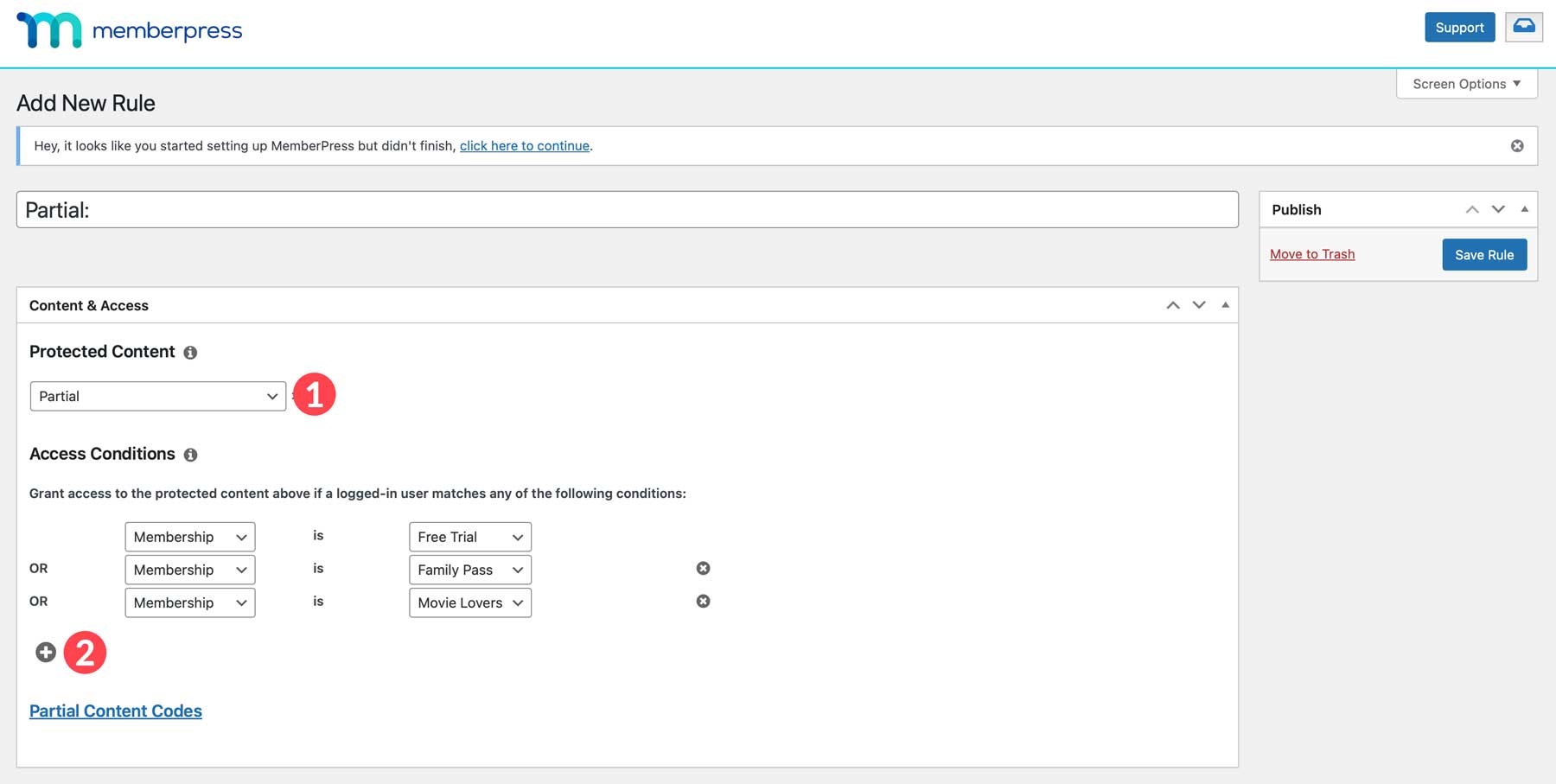Click the MemberPress logo
Screen dimensions: 1556x784
(130, 30)
